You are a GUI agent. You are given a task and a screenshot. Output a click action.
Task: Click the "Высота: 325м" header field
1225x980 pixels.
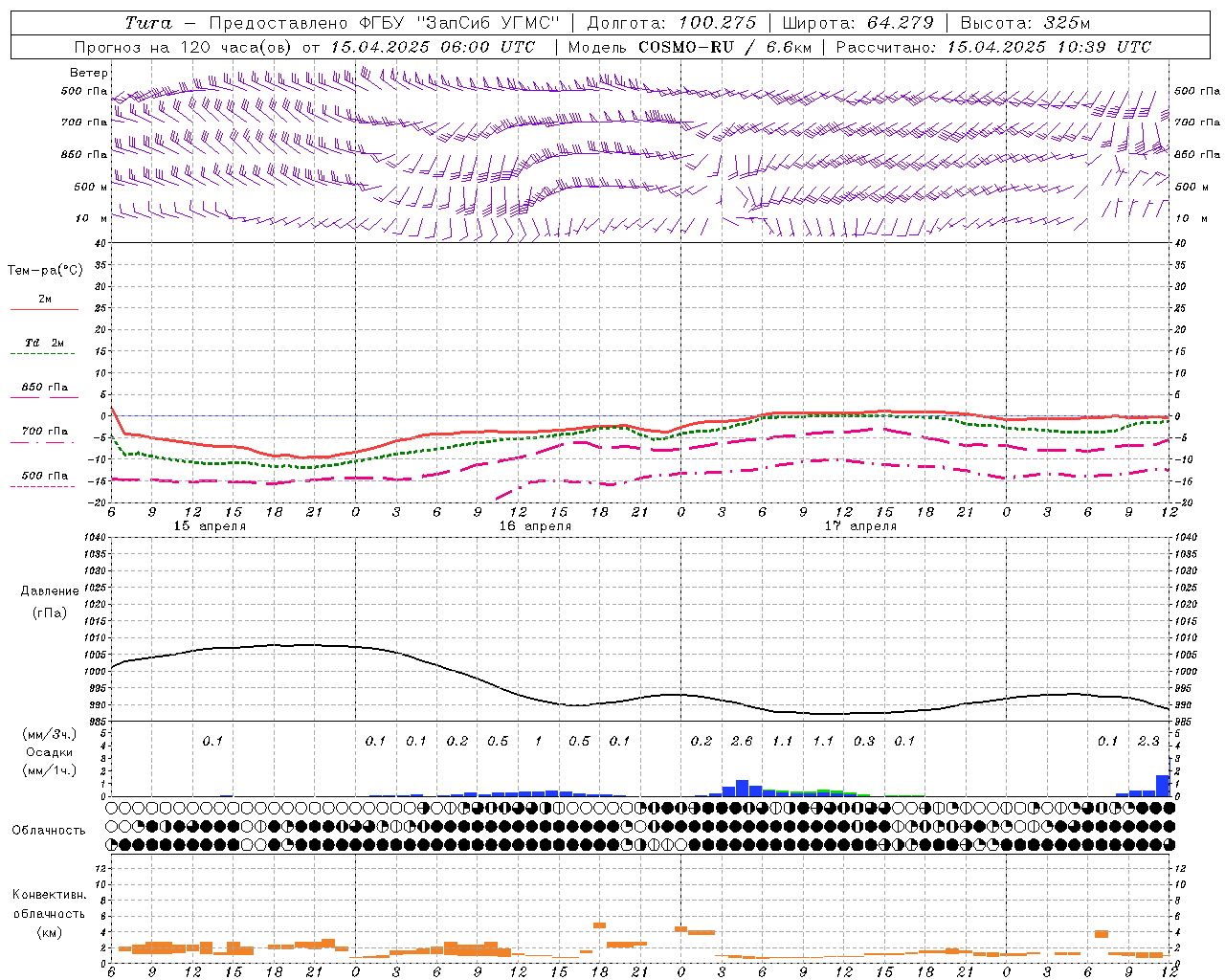pos(1024,23)
